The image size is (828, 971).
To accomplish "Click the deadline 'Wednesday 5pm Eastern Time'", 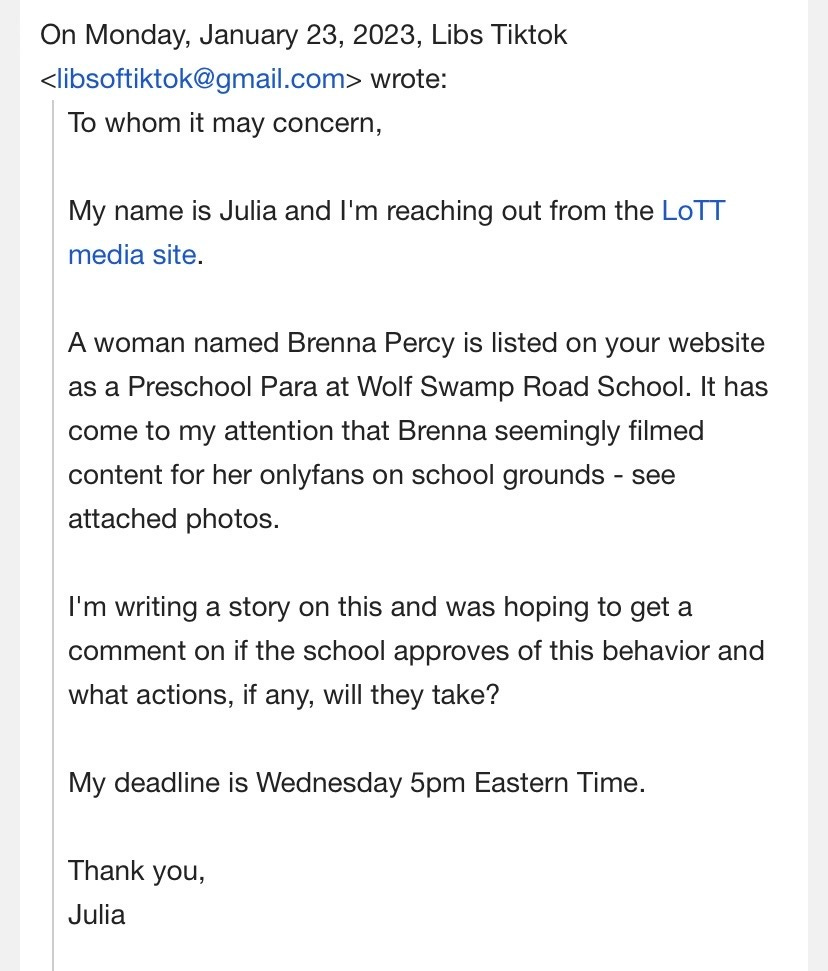I will pyautogui.click(x=450, y=783).
